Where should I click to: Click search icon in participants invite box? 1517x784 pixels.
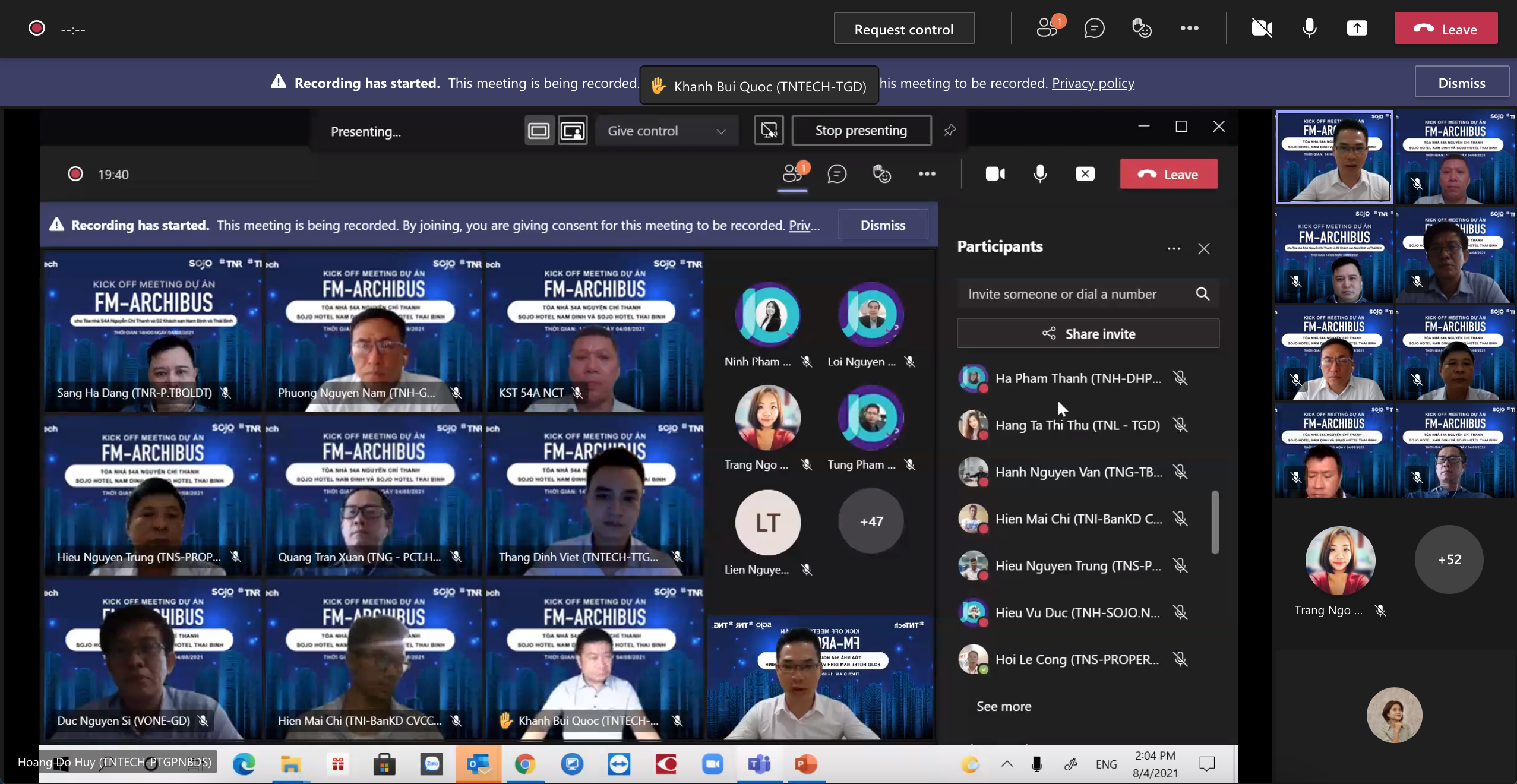click(1202, 294)
